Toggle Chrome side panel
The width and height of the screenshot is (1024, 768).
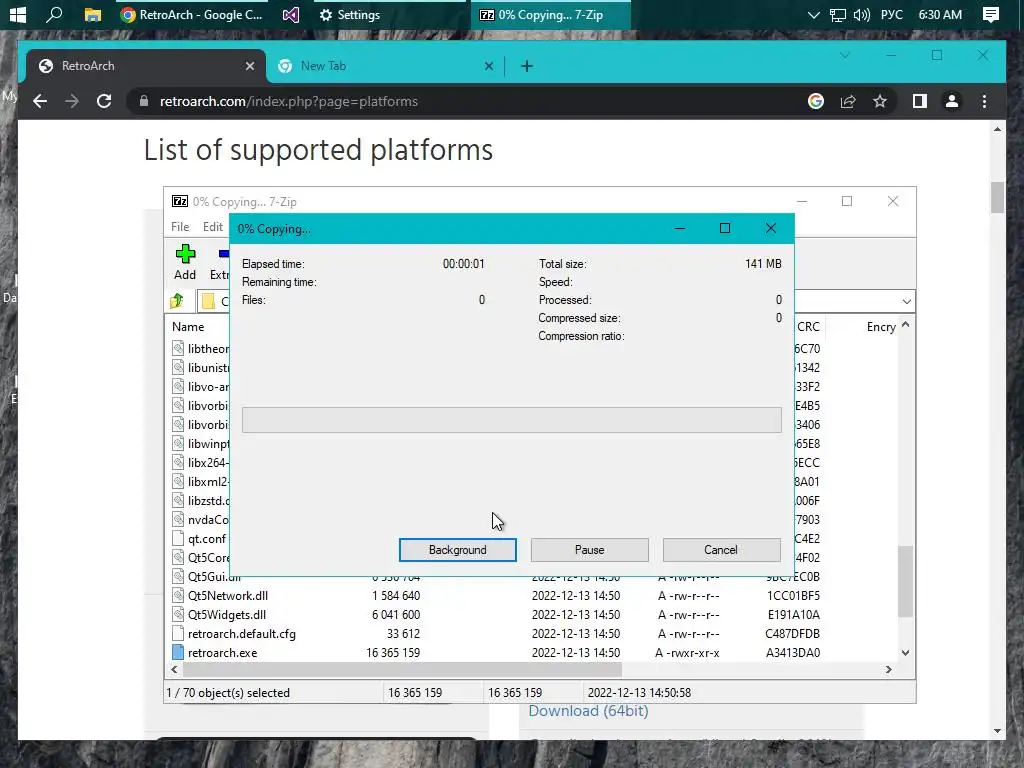920,101
